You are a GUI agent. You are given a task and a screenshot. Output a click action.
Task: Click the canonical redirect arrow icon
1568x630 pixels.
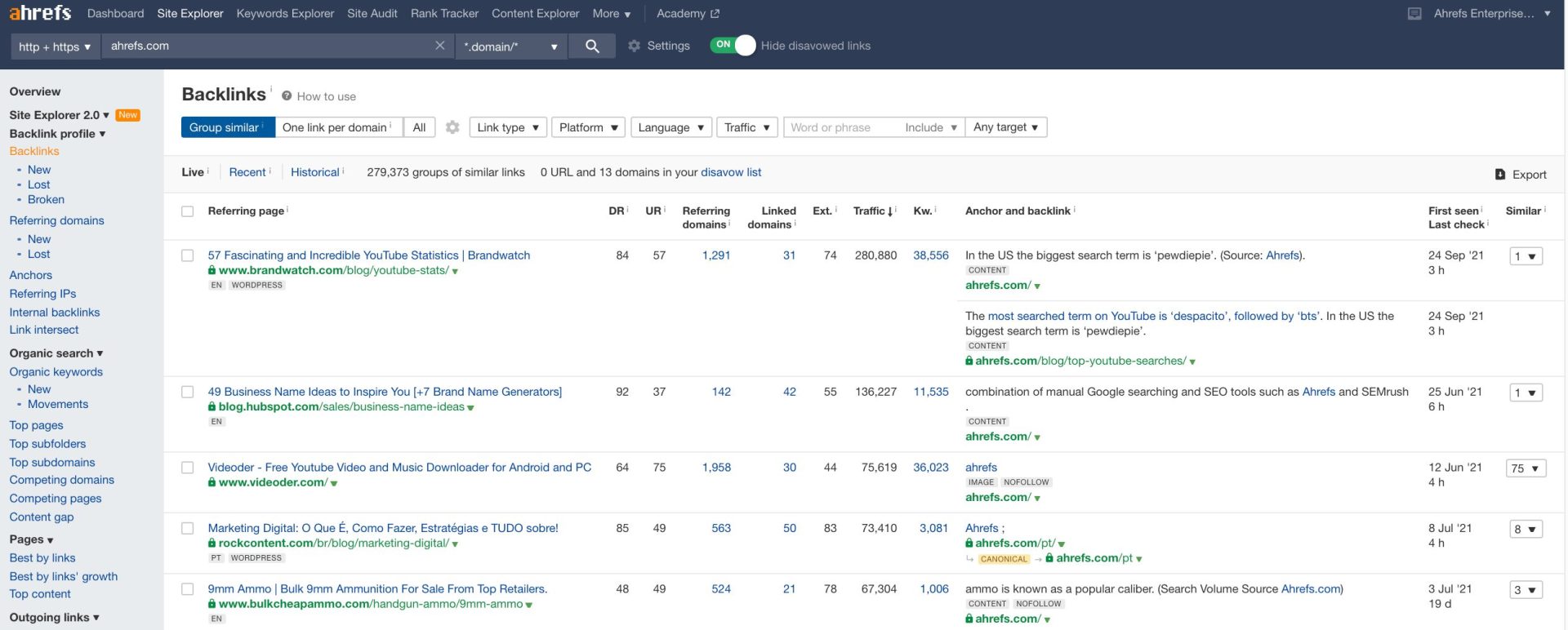[970, 559]
